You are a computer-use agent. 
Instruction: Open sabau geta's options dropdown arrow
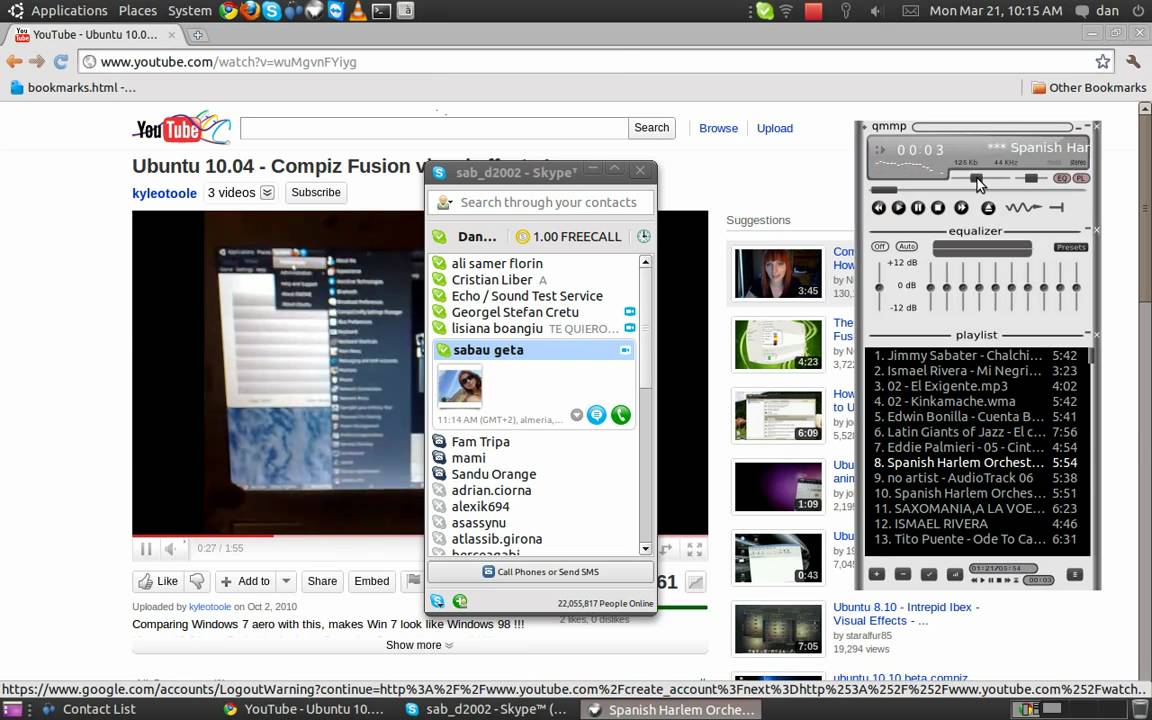tap(577, 415)
